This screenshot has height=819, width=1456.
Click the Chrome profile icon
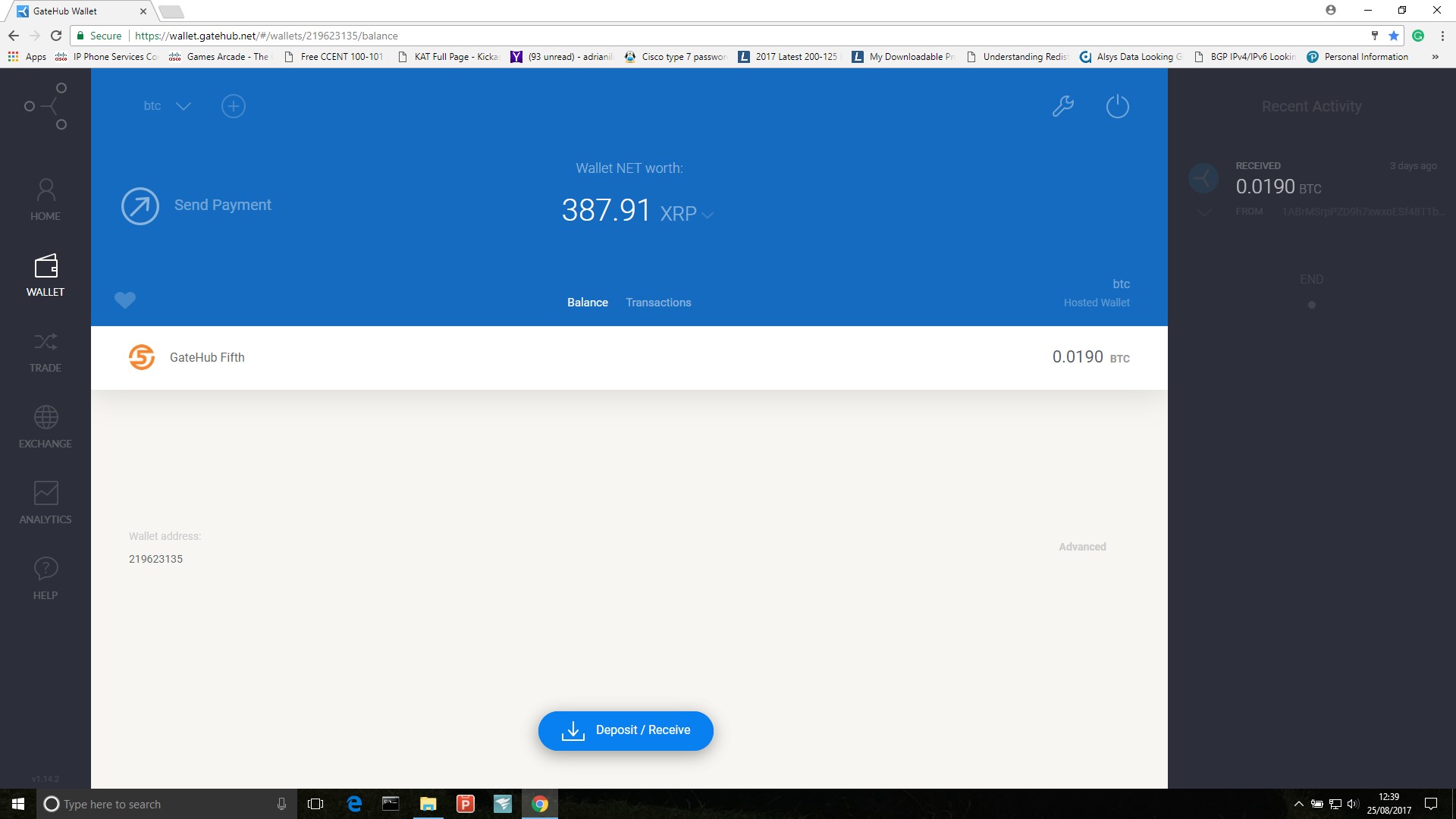pyautogui.click(x=1331, y=10)
